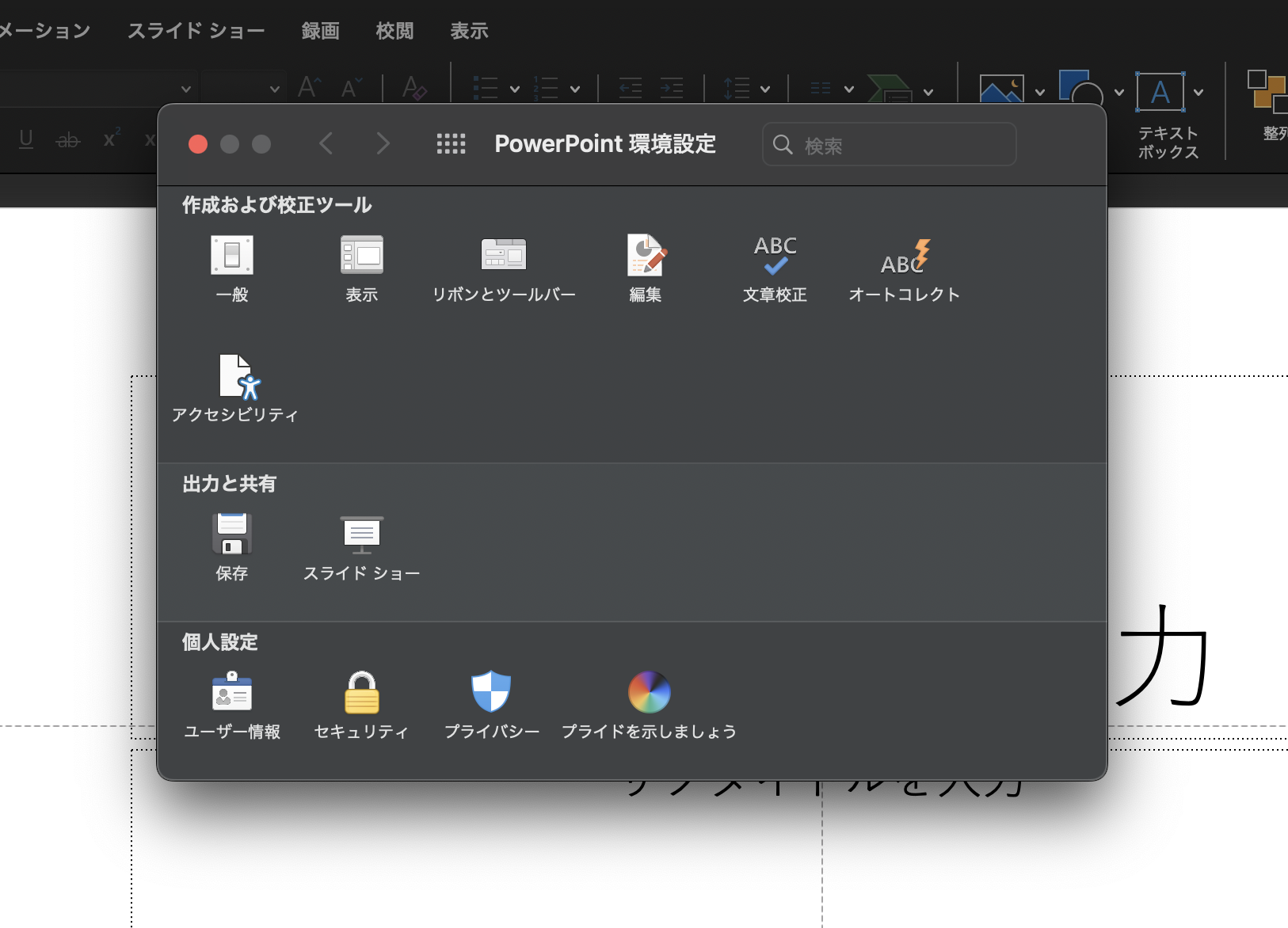Image resolution: width=1288 pixels, height=928 pixels.
Task: Click the SmartArt convert icon
Action: pos(890,88)
